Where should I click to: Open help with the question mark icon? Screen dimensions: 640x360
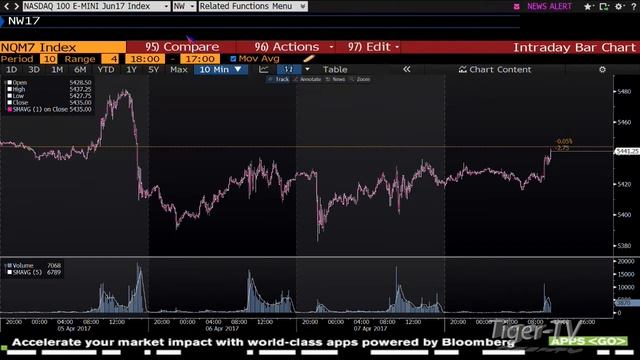634,7
